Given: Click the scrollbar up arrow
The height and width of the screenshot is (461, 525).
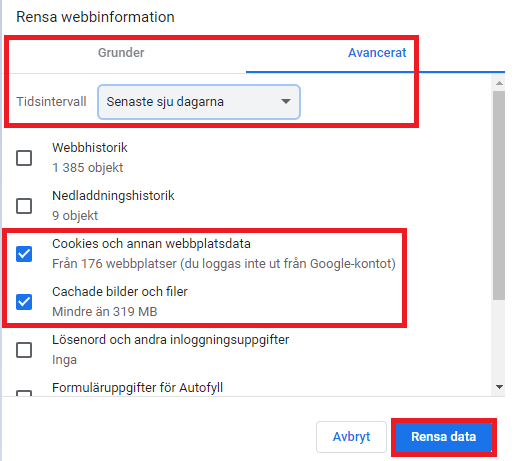Looking at the screenshot, I should click(x=499, y=83).
